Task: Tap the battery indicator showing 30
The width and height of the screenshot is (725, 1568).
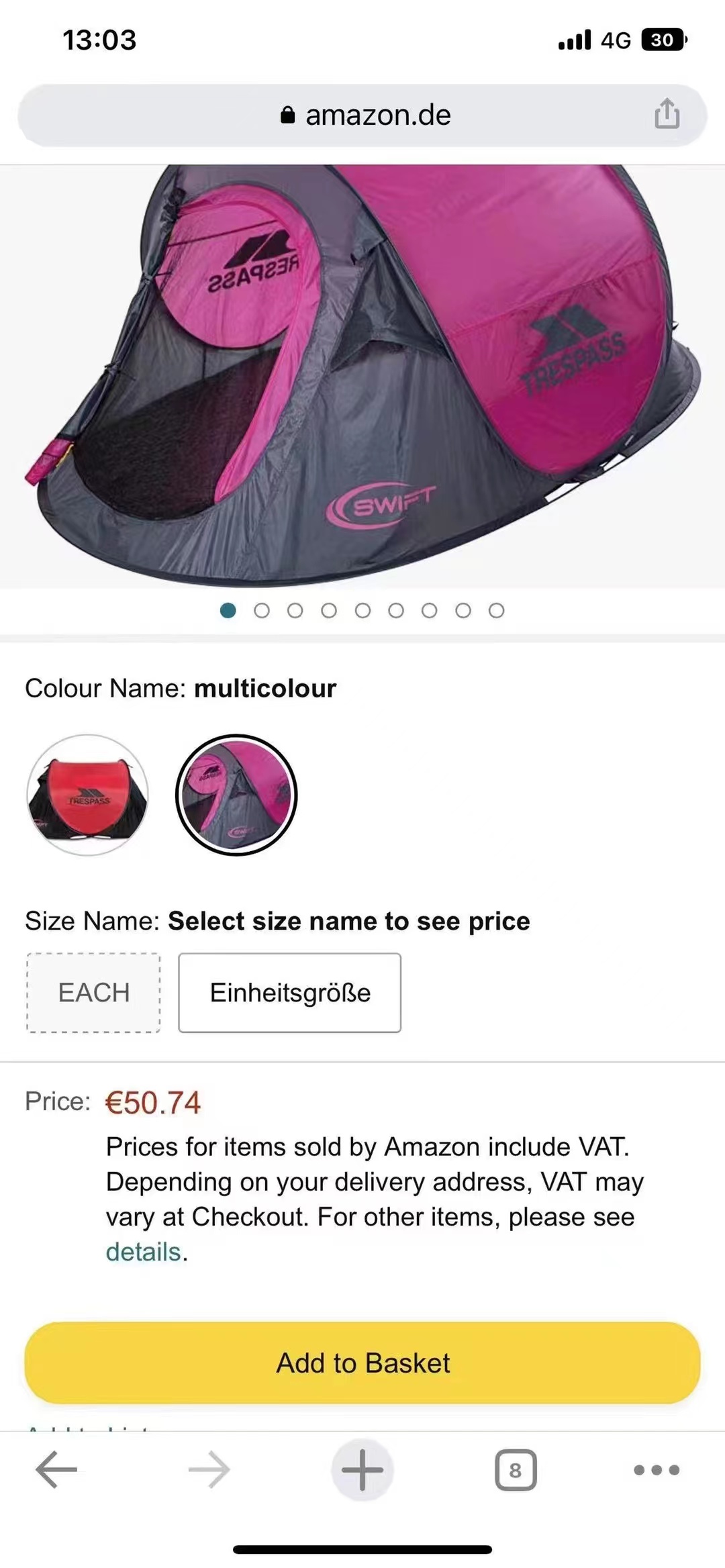Action: pyautogui.click(x=664, y=40)
